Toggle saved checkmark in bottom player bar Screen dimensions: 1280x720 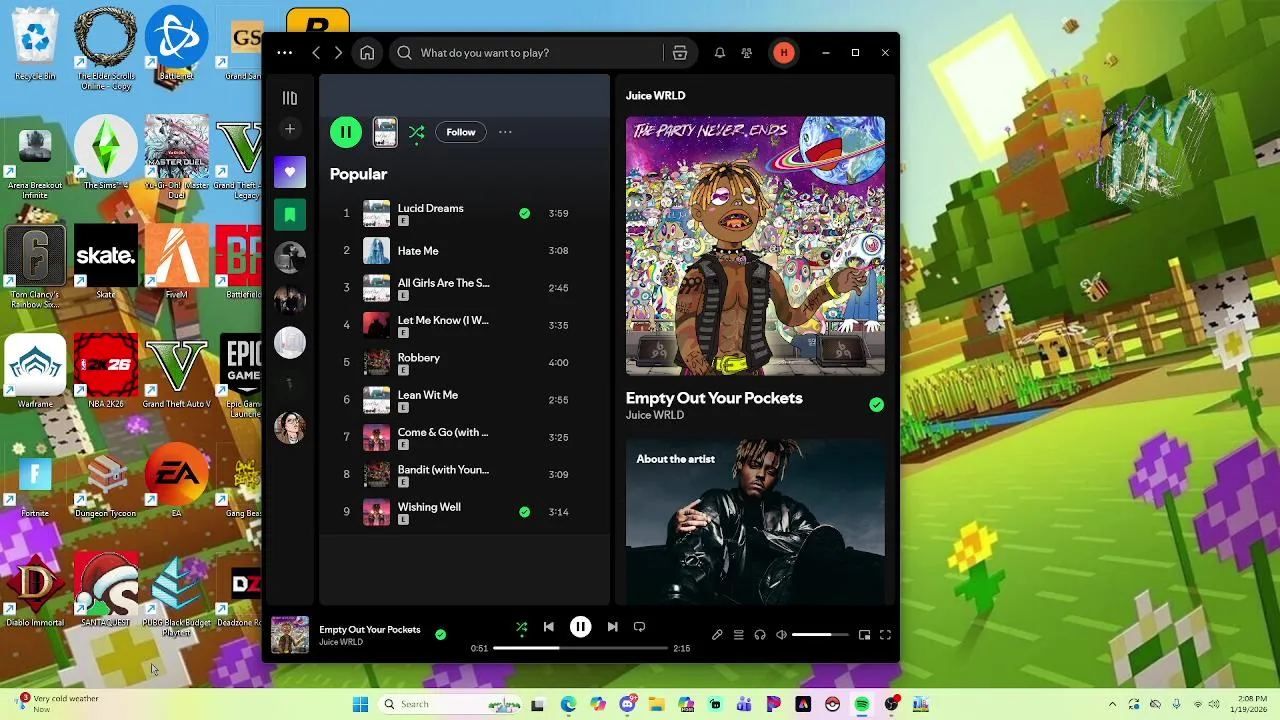tap(440, 634)
